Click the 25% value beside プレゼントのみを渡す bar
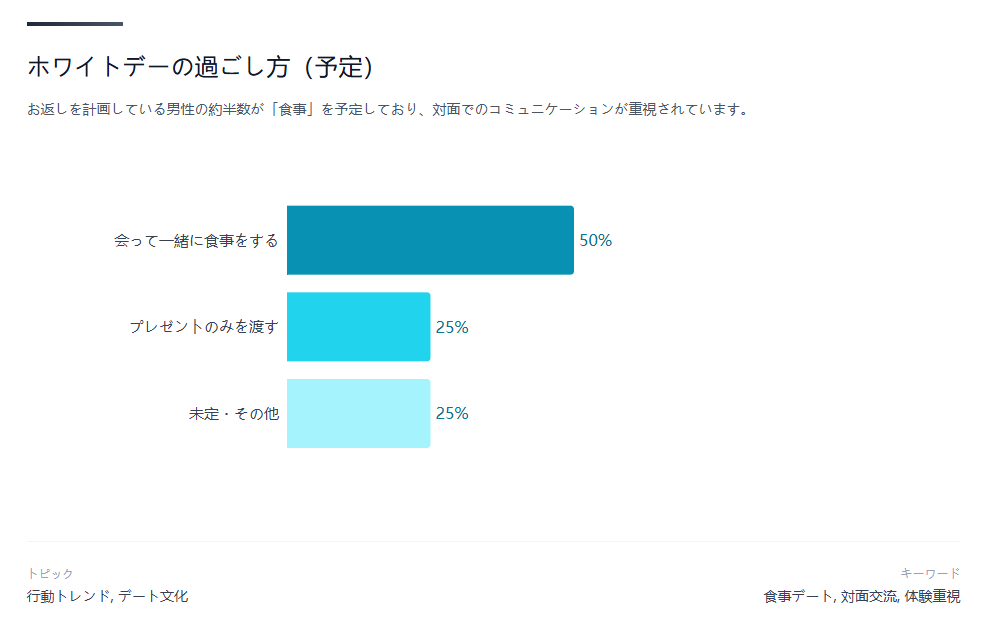The width and height of the screenshot is (986, 631). [x=452, y=327]
